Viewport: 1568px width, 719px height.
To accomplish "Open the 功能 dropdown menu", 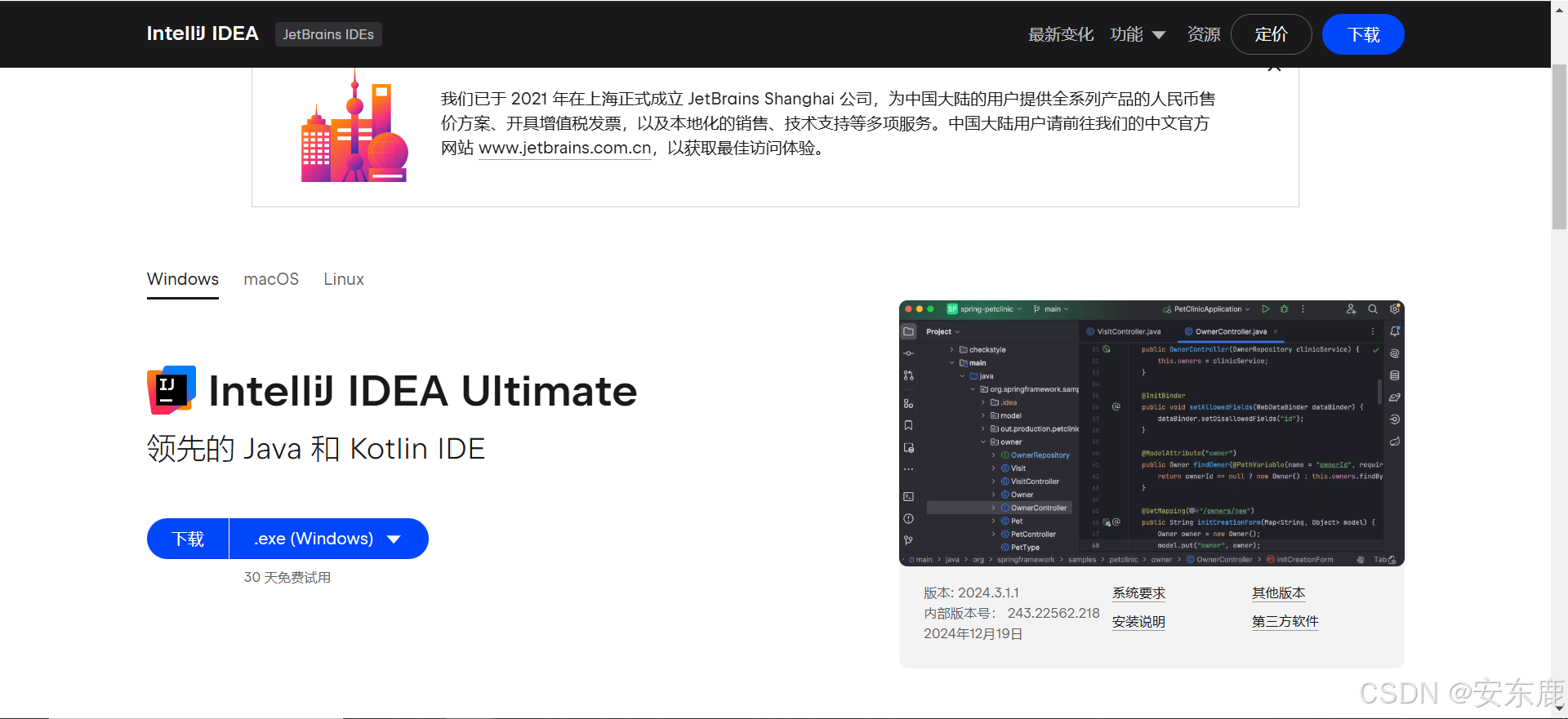I will click(x=1138, y=34).
